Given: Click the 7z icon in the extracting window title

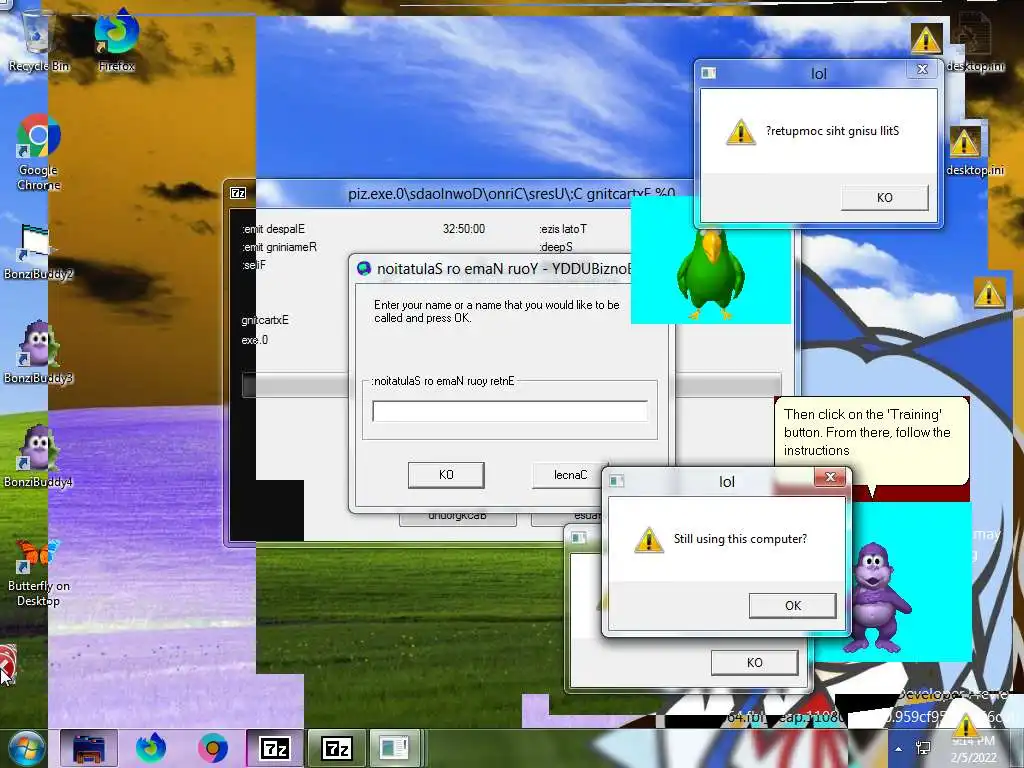Looking at the screenshot, I should pos(238,193).
